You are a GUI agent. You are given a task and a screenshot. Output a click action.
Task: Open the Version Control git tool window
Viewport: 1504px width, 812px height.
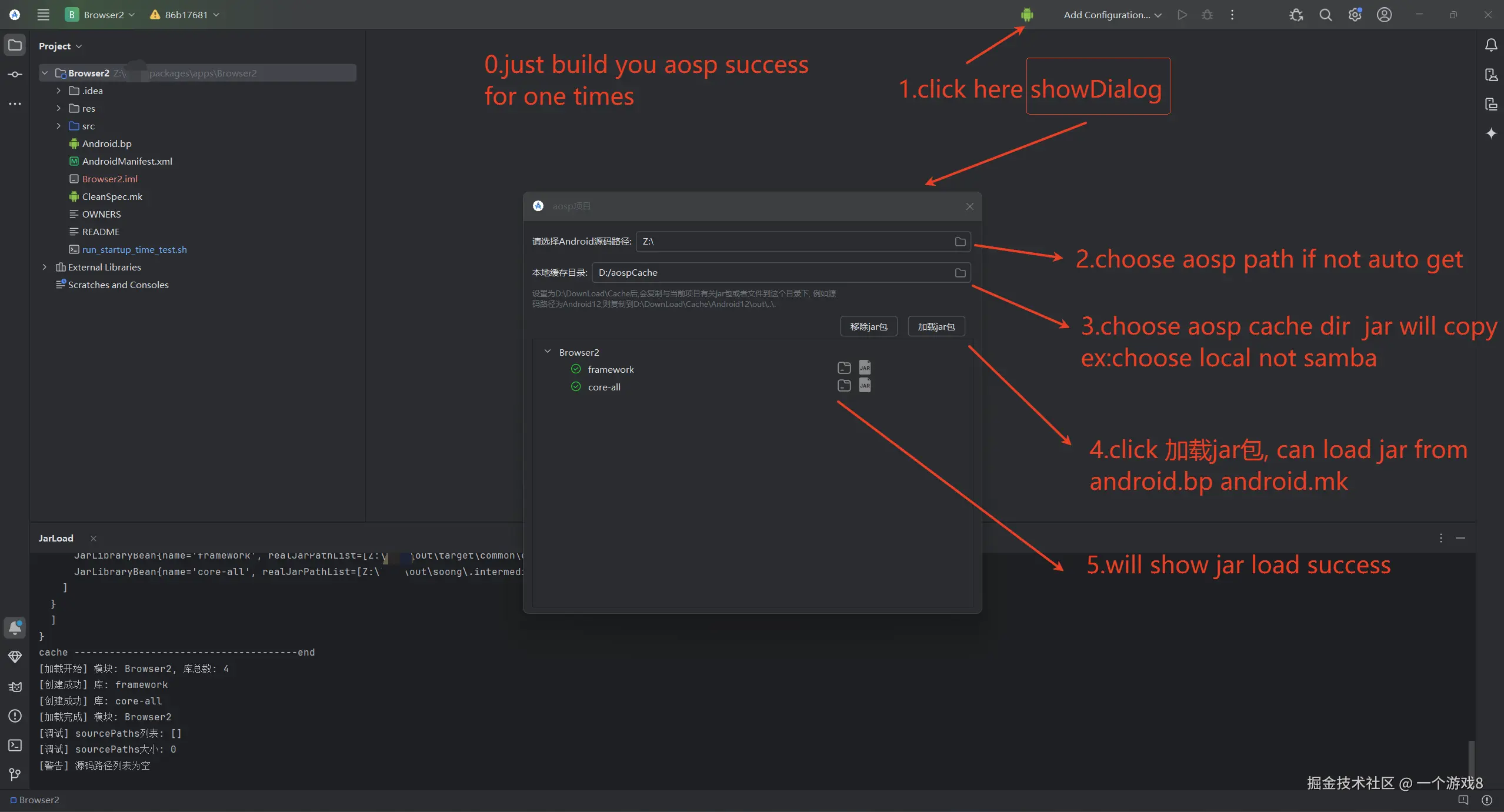pos(15,774)
